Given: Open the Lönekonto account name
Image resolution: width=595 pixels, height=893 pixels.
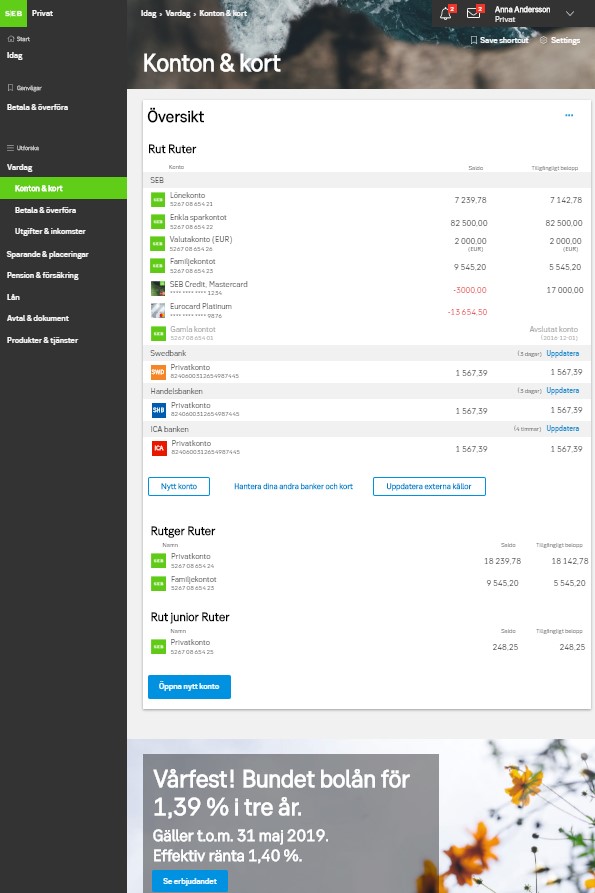Looking at the screenshot, I should pos(187,195).
